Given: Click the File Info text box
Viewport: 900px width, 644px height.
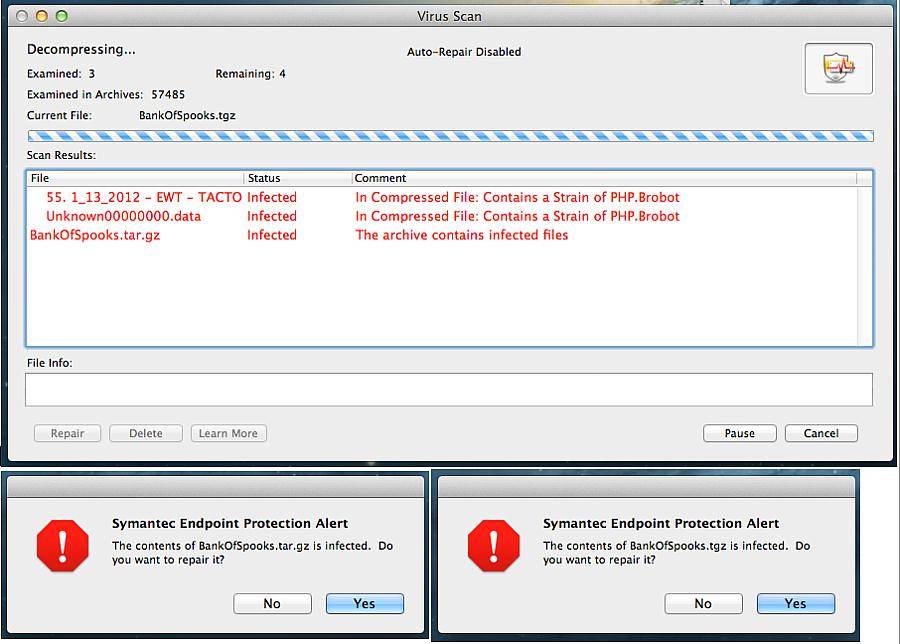Looking at the screenshot, I should point(449,390).
